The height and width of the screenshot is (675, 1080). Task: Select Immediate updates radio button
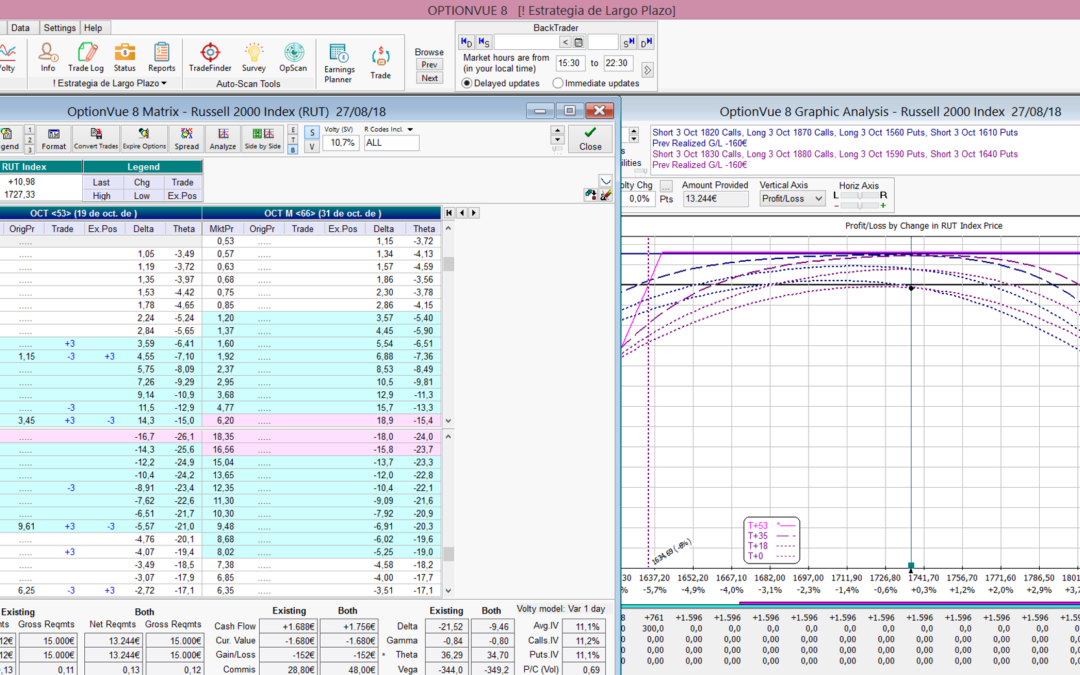558,83
